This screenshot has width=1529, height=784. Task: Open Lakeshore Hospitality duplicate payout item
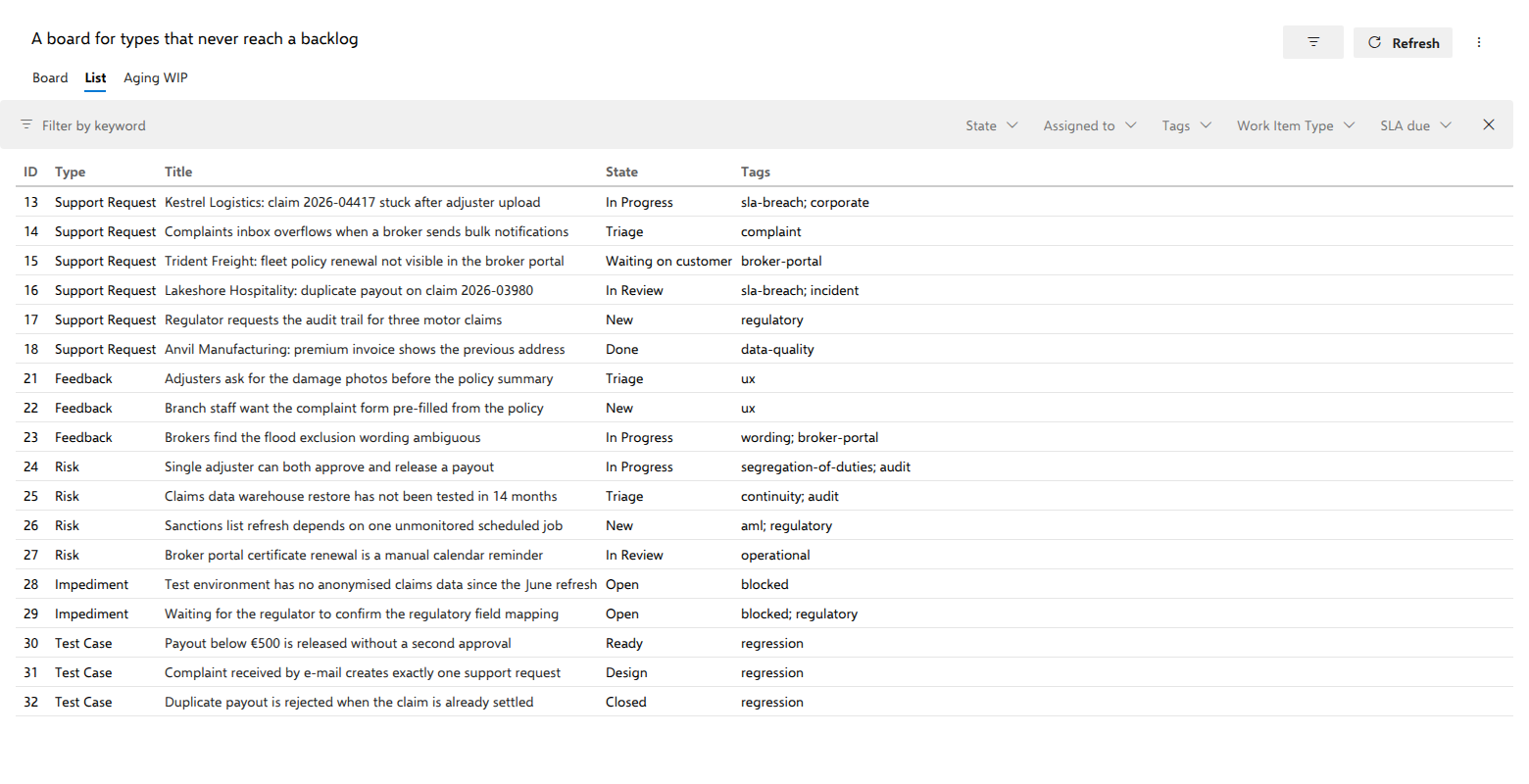349,290
